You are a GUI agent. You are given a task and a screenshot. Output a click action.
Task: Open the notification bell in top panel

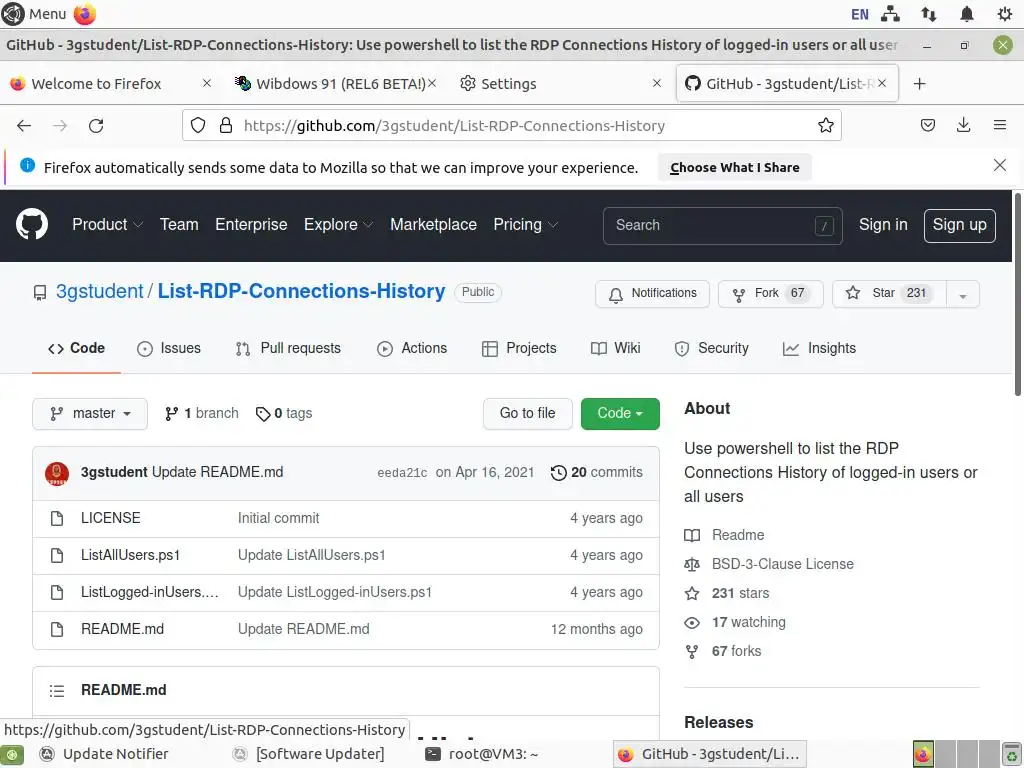(x=967, y=14)
